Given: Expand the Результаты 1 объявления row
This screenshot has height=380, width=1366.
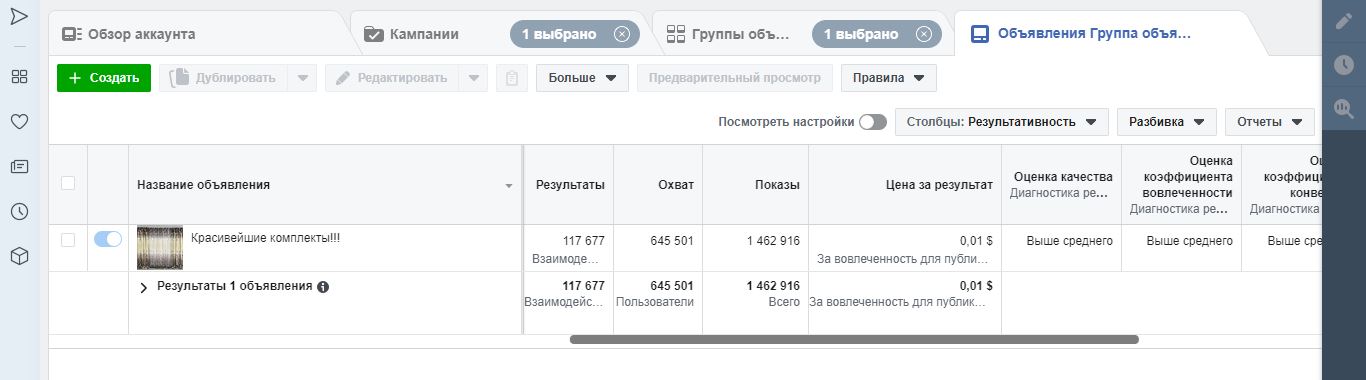Looking at the screenshot, I should (x=144, y=287).
